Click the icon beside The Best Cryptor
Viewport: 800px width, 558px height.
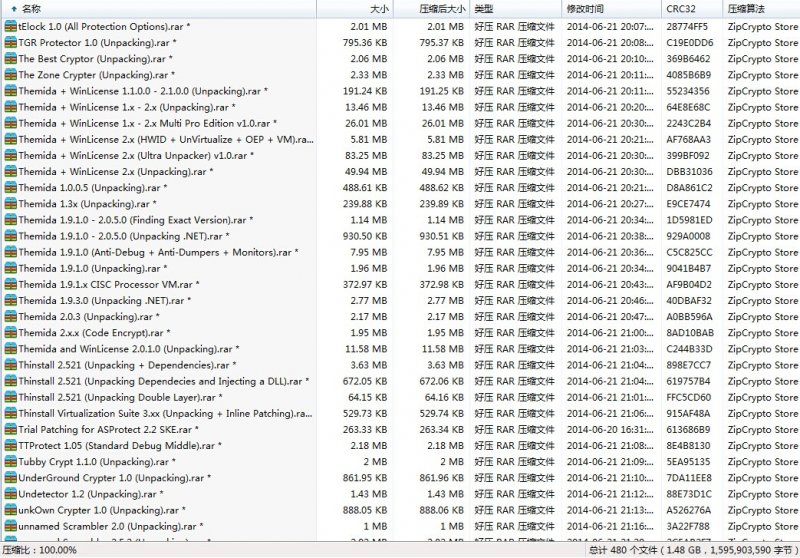click(10, 59)
